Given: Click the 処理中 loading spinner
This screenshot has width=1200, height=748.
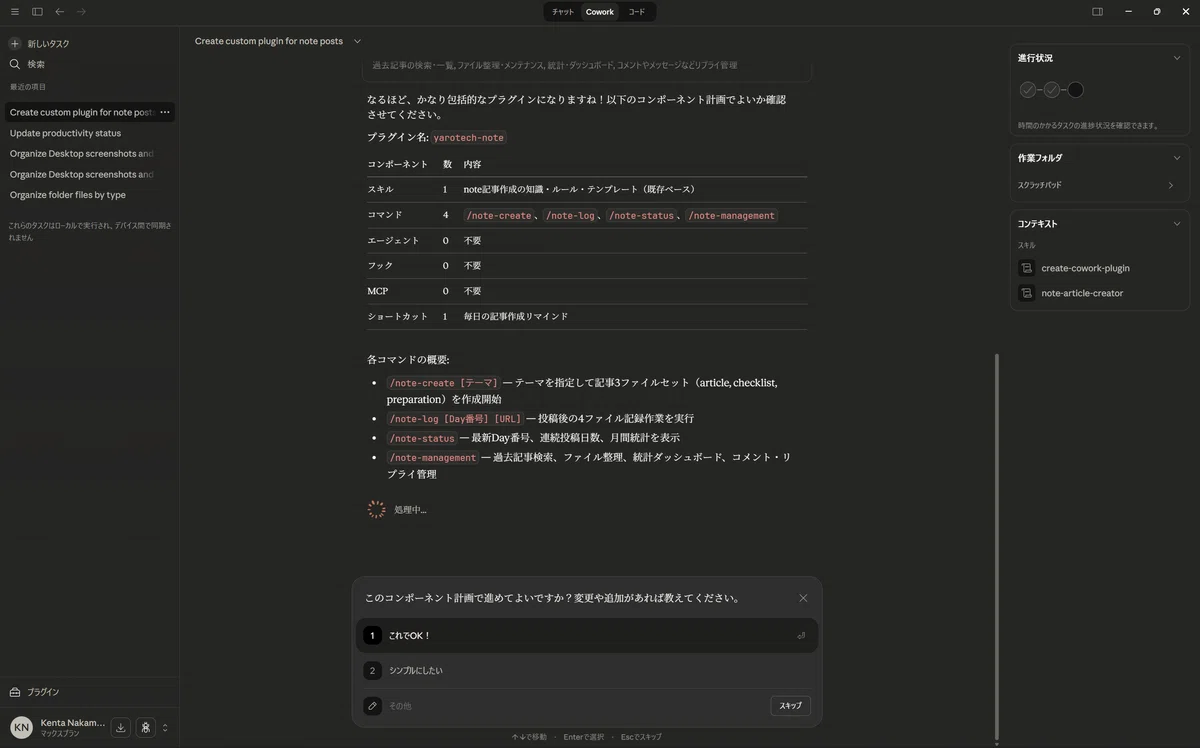Looking at the screenshot, I should pyautogui.click(x=376, y=509).
